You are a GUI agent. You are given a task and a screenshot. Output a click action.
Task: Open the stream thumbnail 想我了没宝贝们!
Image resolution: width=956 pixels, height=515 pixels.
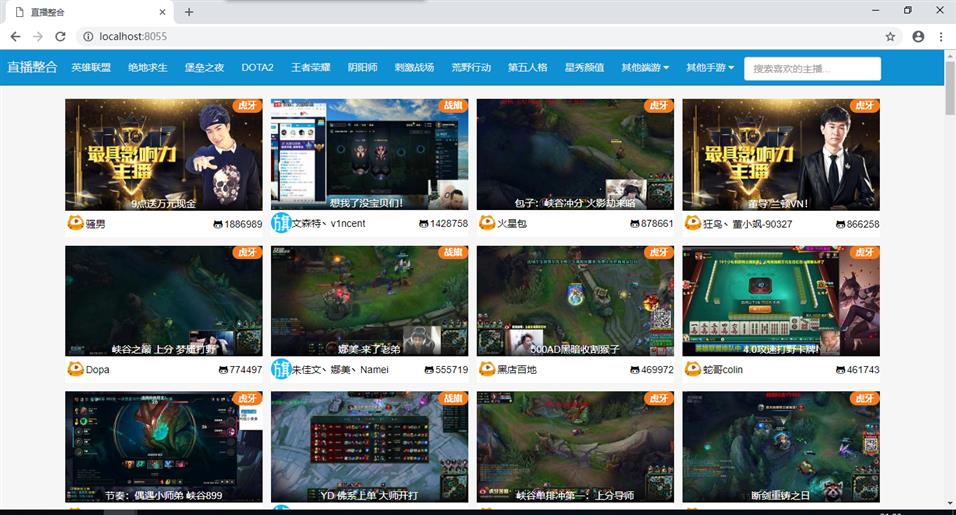pyautogui.click(x=369, y=155)
